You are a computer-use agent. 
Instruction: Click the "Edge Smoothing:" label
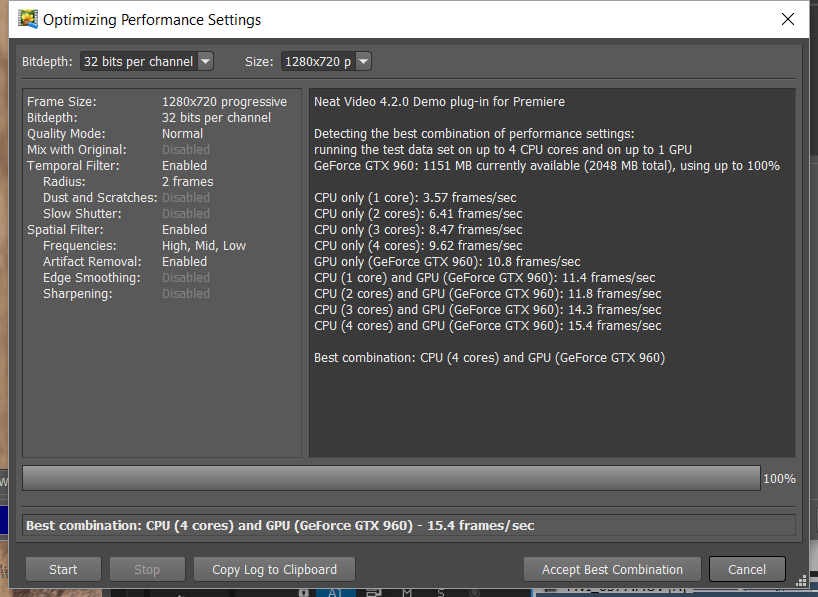(x=92, y=278)
